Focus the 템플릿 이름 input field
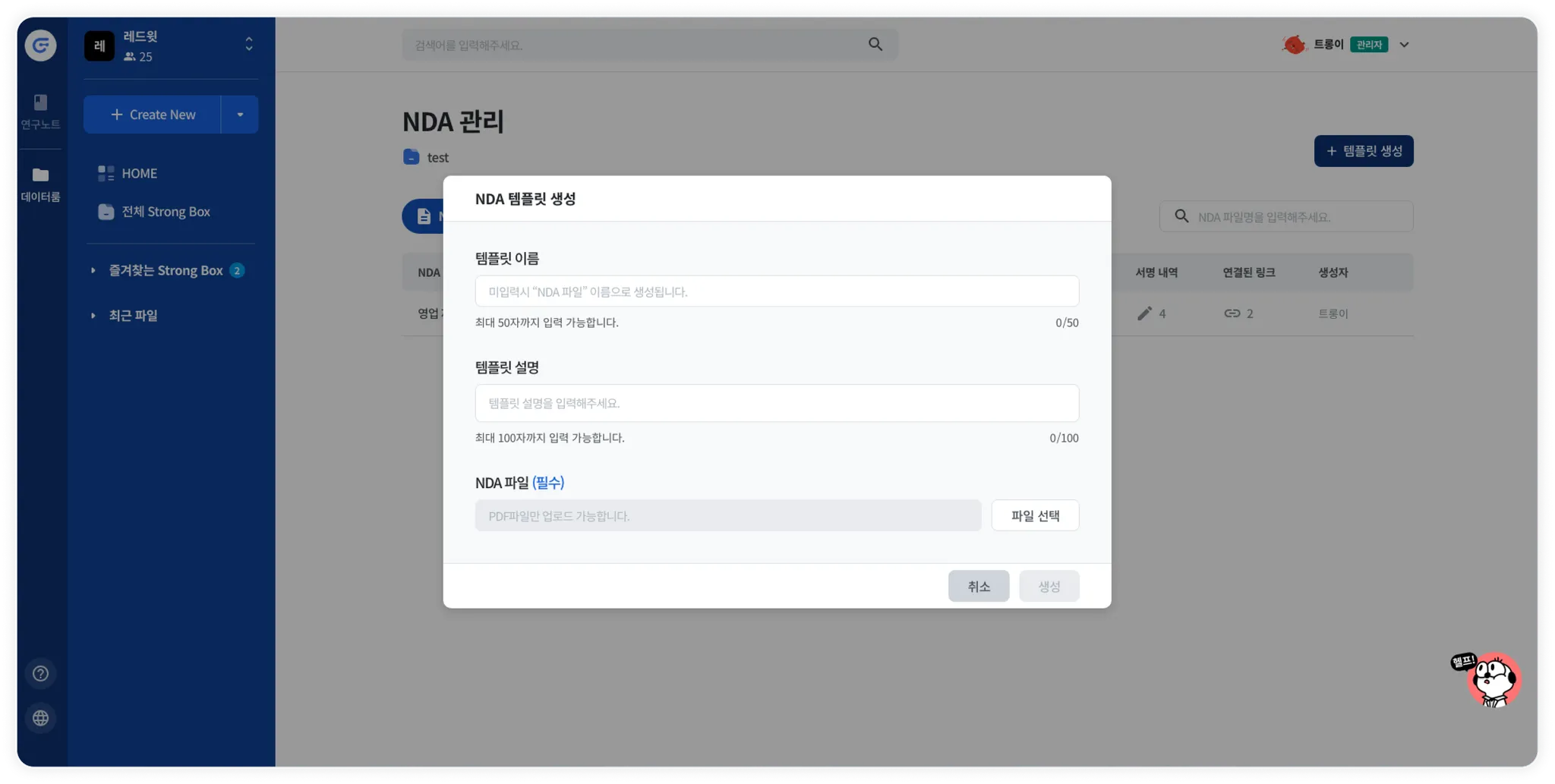This screenshot has height=784, width=1555. pyautogui.click(x=777, y=291)
